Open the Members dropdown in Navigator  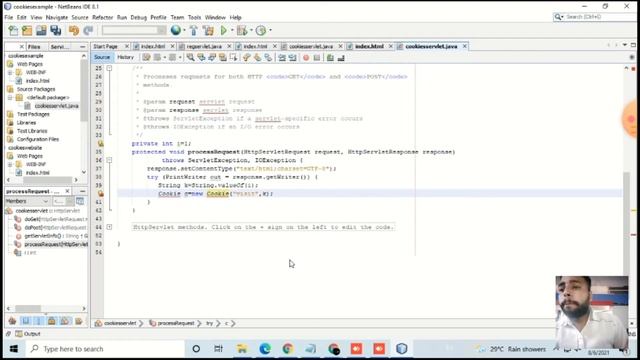(x=27, y=201)
